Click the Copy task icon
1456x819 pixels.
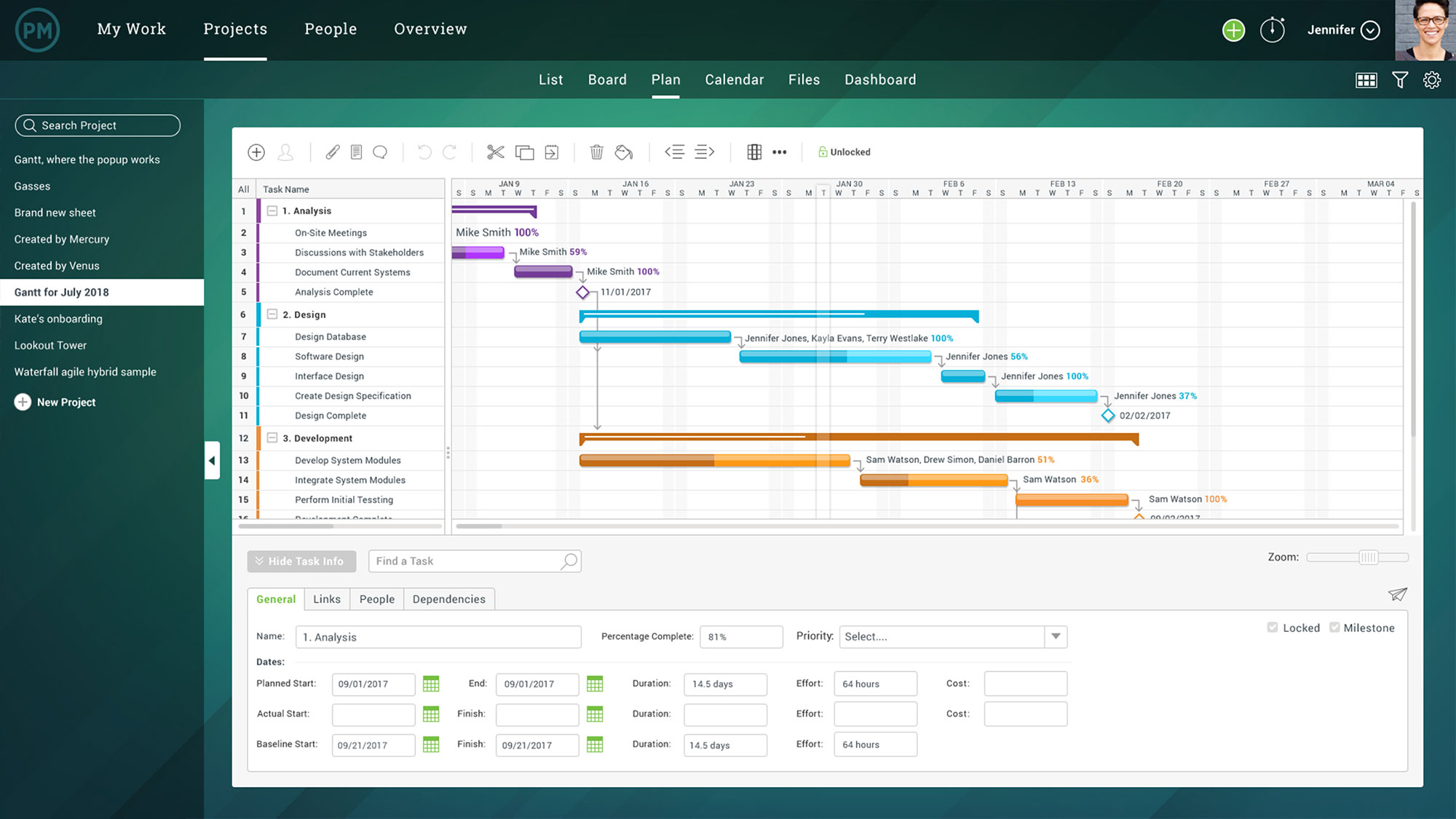[524, 152]
